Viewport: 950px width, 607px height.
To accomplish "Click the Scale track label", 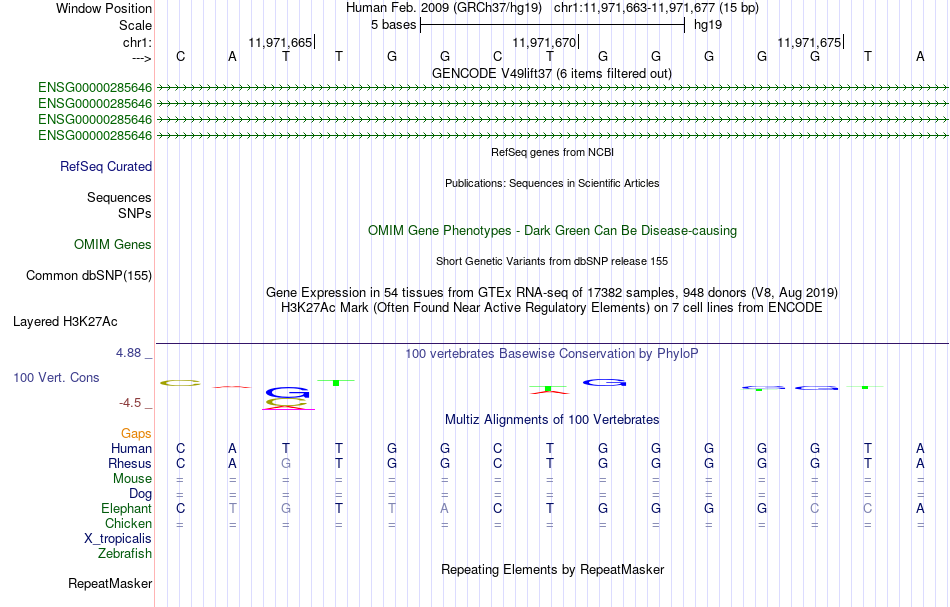I will (135, 25).
